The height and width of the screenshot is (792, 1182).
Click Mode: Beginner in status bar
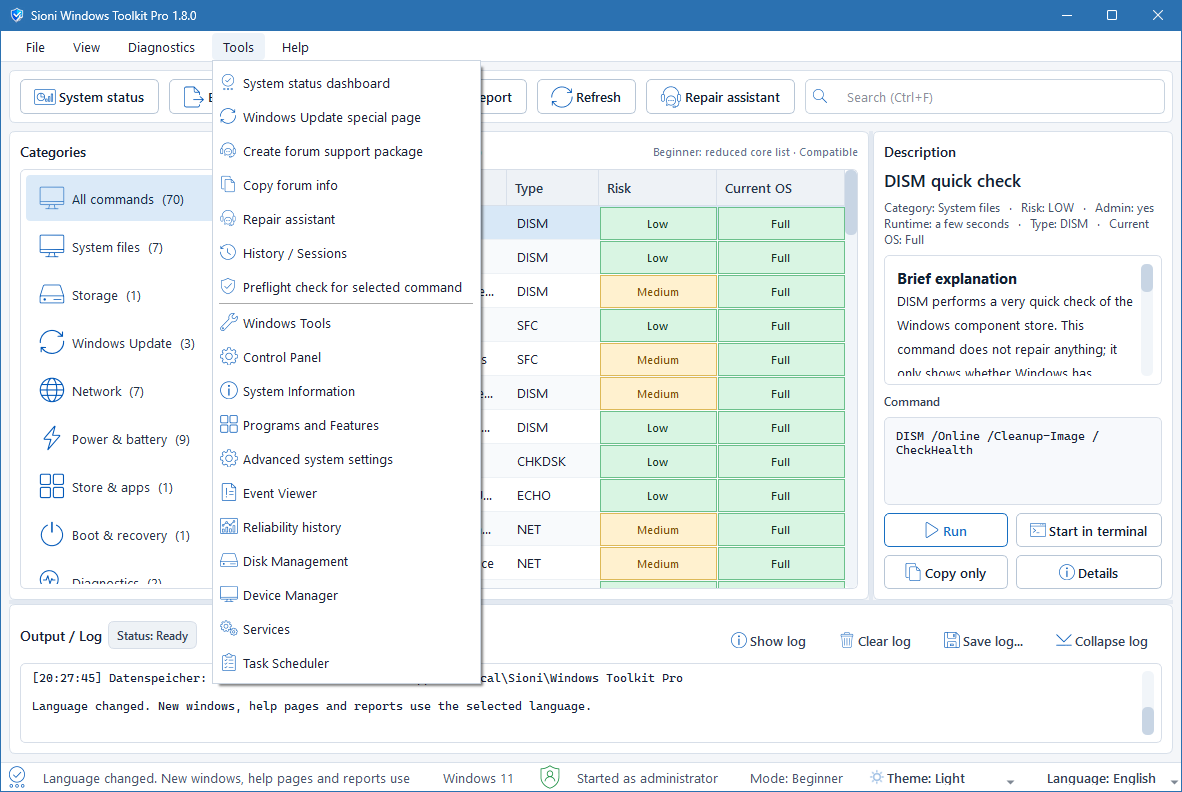(x=796, y=778)
